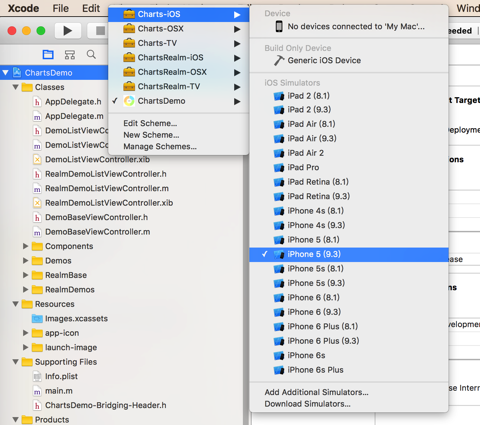The image size is (480, 425).
Task: Choose iPad 2 (8.1) simulator
Action: click(x=349, y=96)
